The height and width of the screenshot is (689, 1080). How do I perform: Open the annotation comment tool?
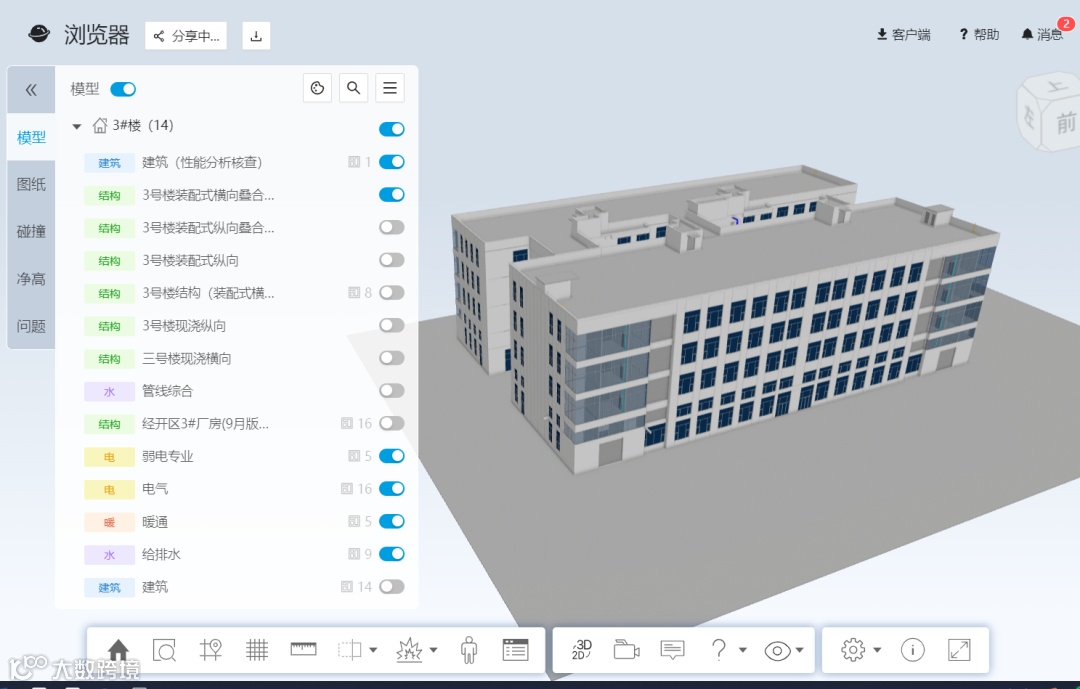tap(672, 649)
